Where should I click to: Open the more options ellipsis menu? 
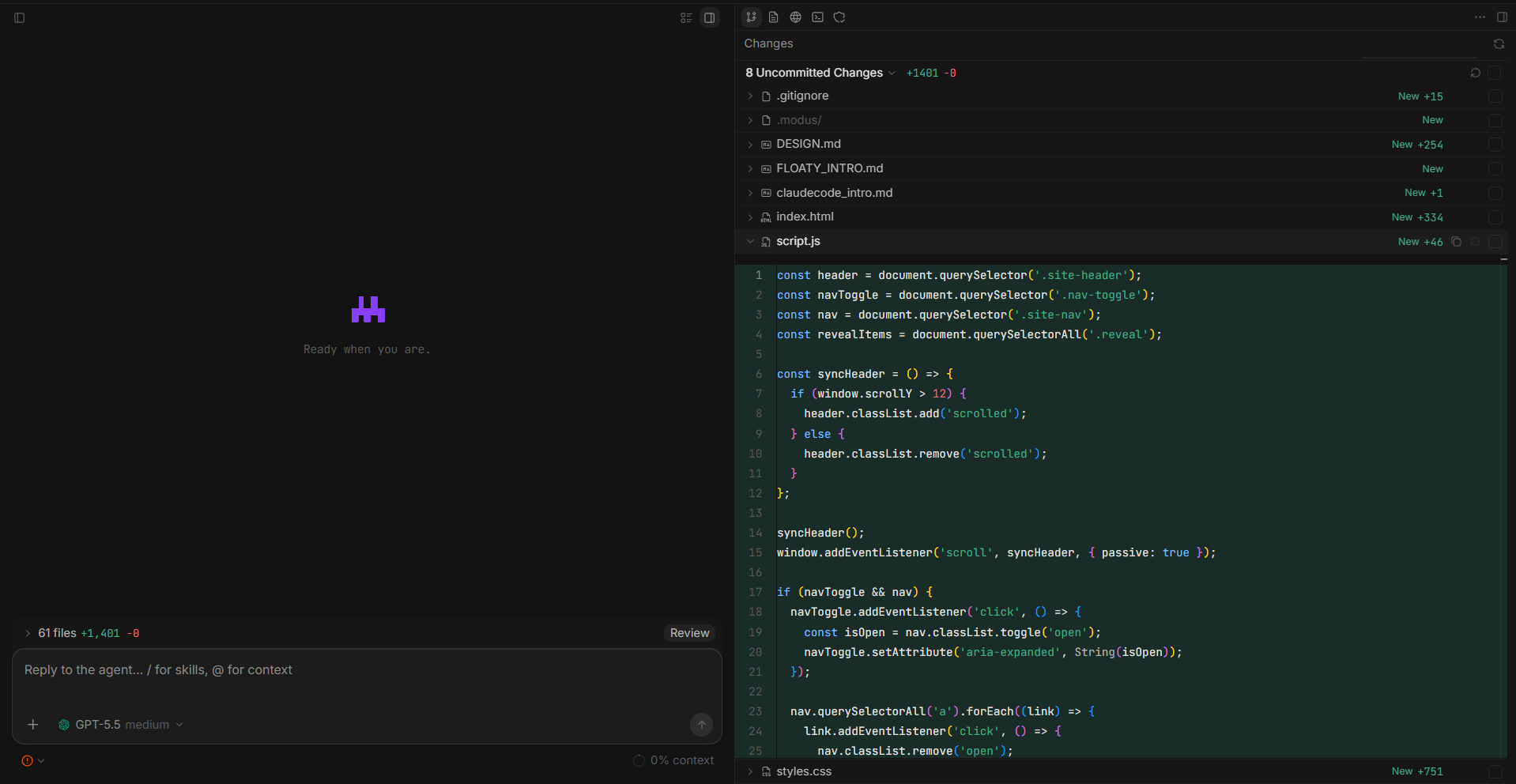click(1480, 17)
